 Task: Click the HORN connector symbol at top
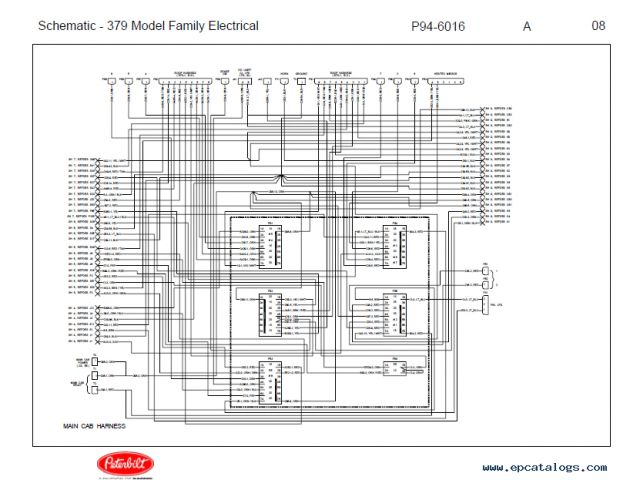point(285,80)
